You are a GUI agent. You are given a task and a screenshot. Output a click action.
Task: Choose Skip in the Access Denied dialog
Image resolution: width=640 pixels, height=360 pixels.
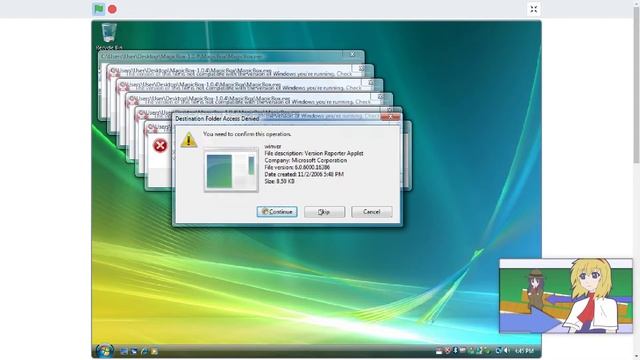click(324, 211)
